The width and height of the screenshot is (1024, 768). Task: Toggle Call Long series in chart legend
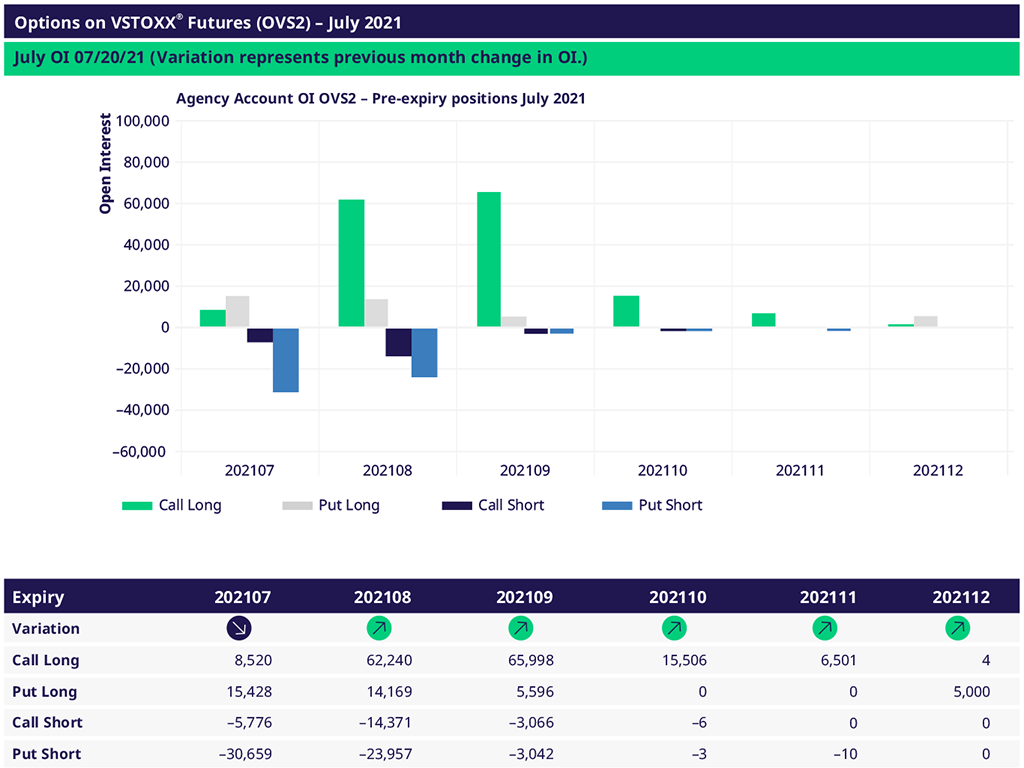pyautogui.click(x=171, y=505)
